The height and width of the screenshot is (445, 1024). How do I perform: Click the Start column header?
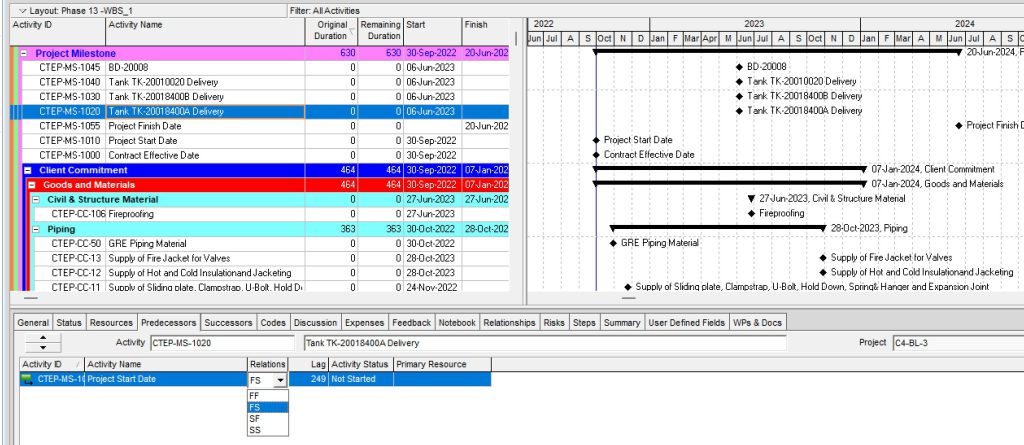pyautogui.click(x=433, y=31)
